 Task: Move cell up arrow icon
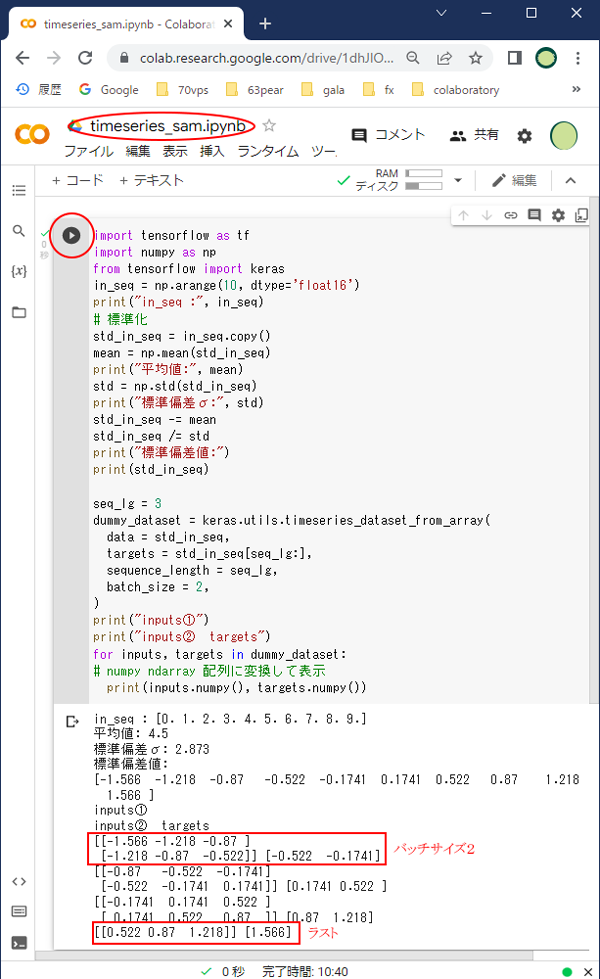[463, 215]
